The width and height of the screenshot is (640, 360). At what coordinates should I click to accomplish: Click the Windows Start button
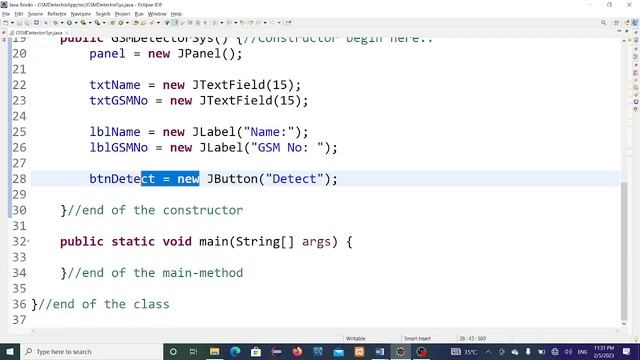click(x=10, y=351)
